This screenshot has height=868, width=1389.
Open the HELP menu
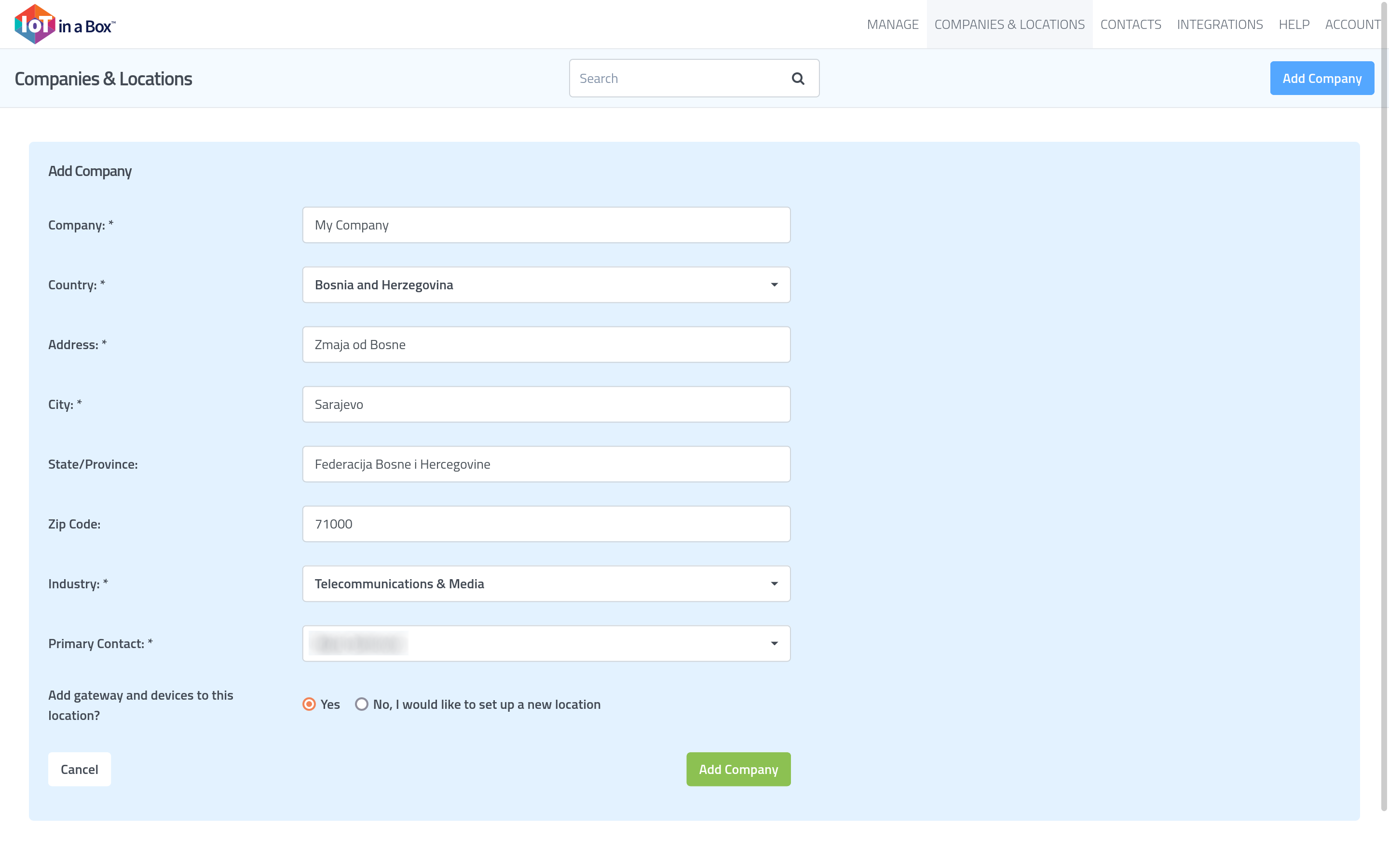point(1294,25)
